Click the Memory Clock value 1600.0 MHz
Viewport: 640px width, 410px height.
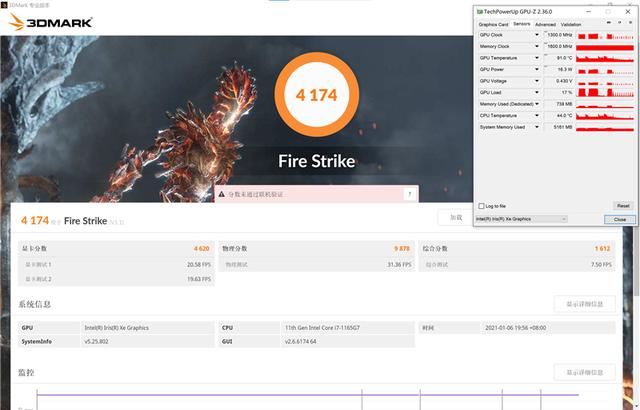point(558,47)
